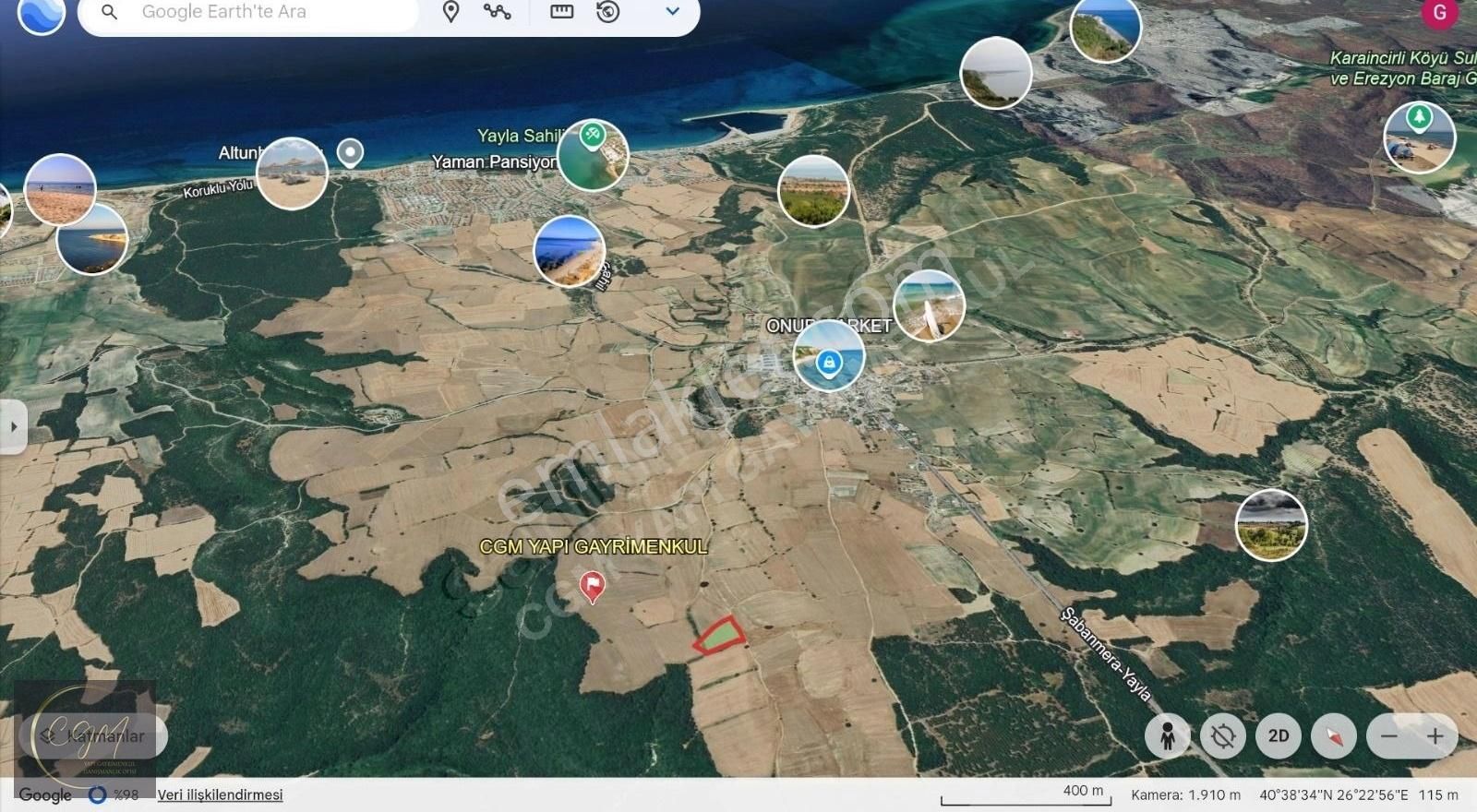Open the beach surf photo right of ONUR MARKET
The image size is (1477, 812).
point(929,306)
